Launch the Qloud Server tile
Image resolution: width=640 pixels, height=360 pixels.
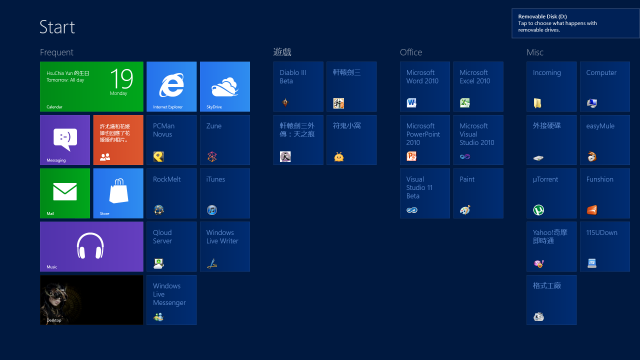pyautogui.click(x=171, y=247)
